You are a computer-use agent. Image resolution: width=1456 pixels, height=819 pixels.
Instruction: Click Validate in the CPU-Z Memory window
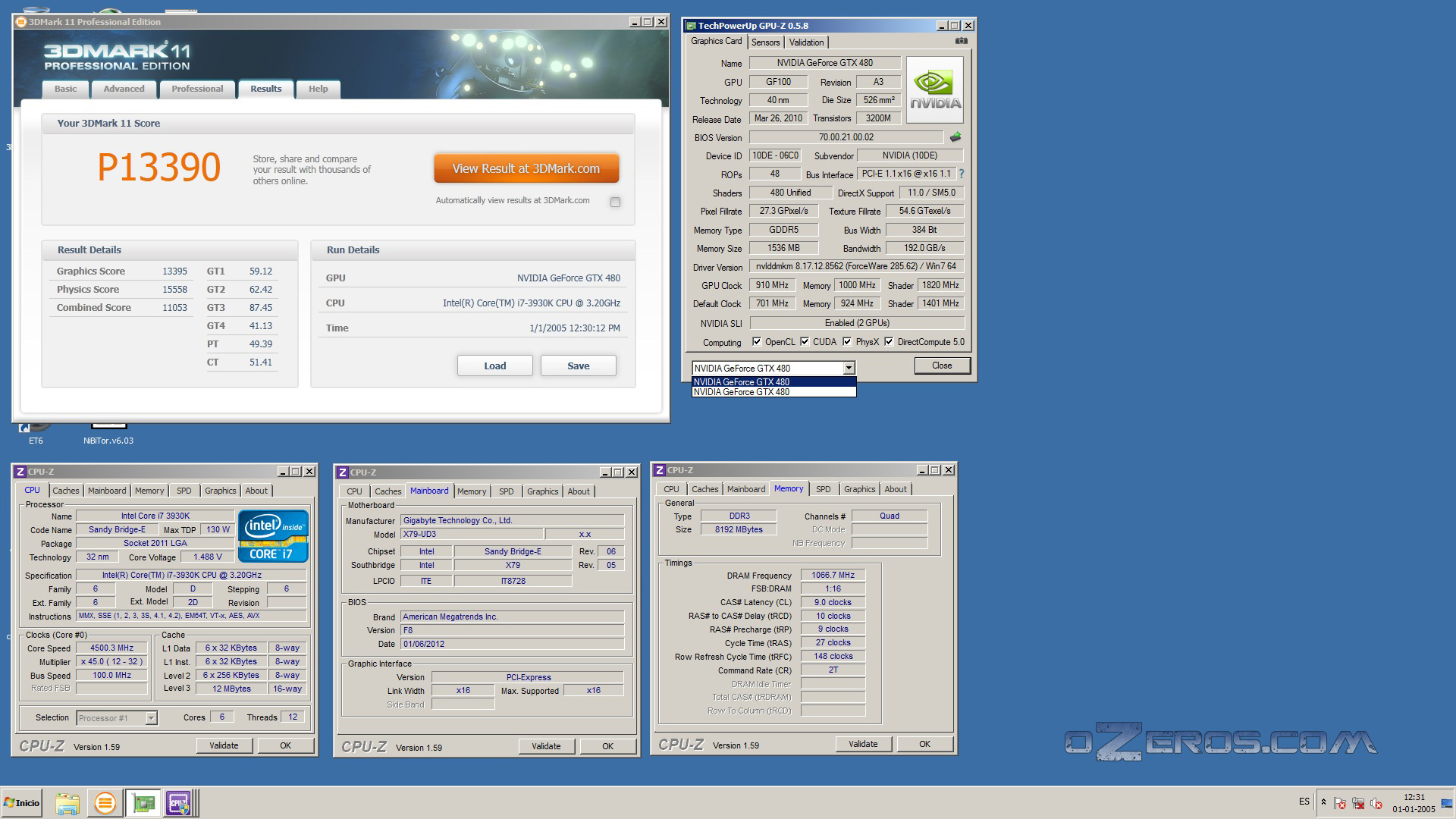click(863, 744)
